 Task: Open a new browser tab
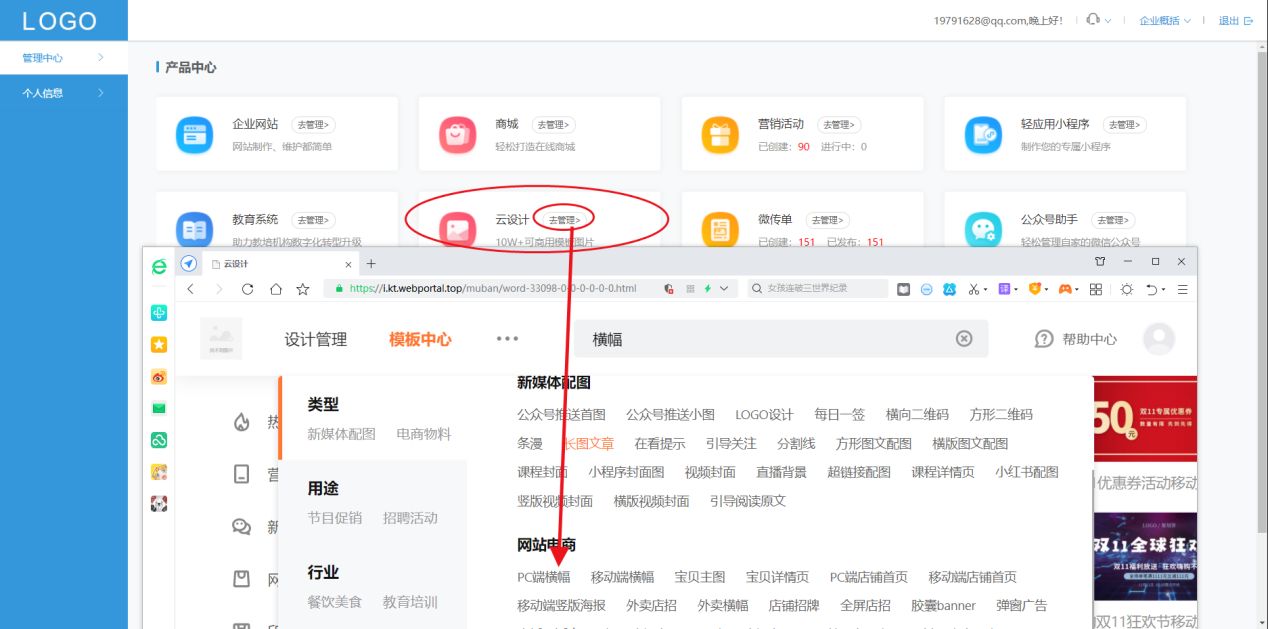[x=371, y=264]
